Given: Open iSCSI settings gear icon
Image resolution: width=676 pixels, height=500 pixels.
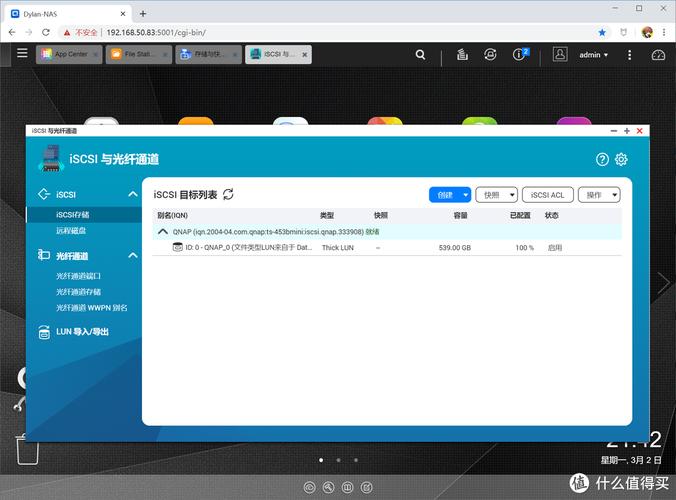Looking at the screenshot, I should (621, 159).
